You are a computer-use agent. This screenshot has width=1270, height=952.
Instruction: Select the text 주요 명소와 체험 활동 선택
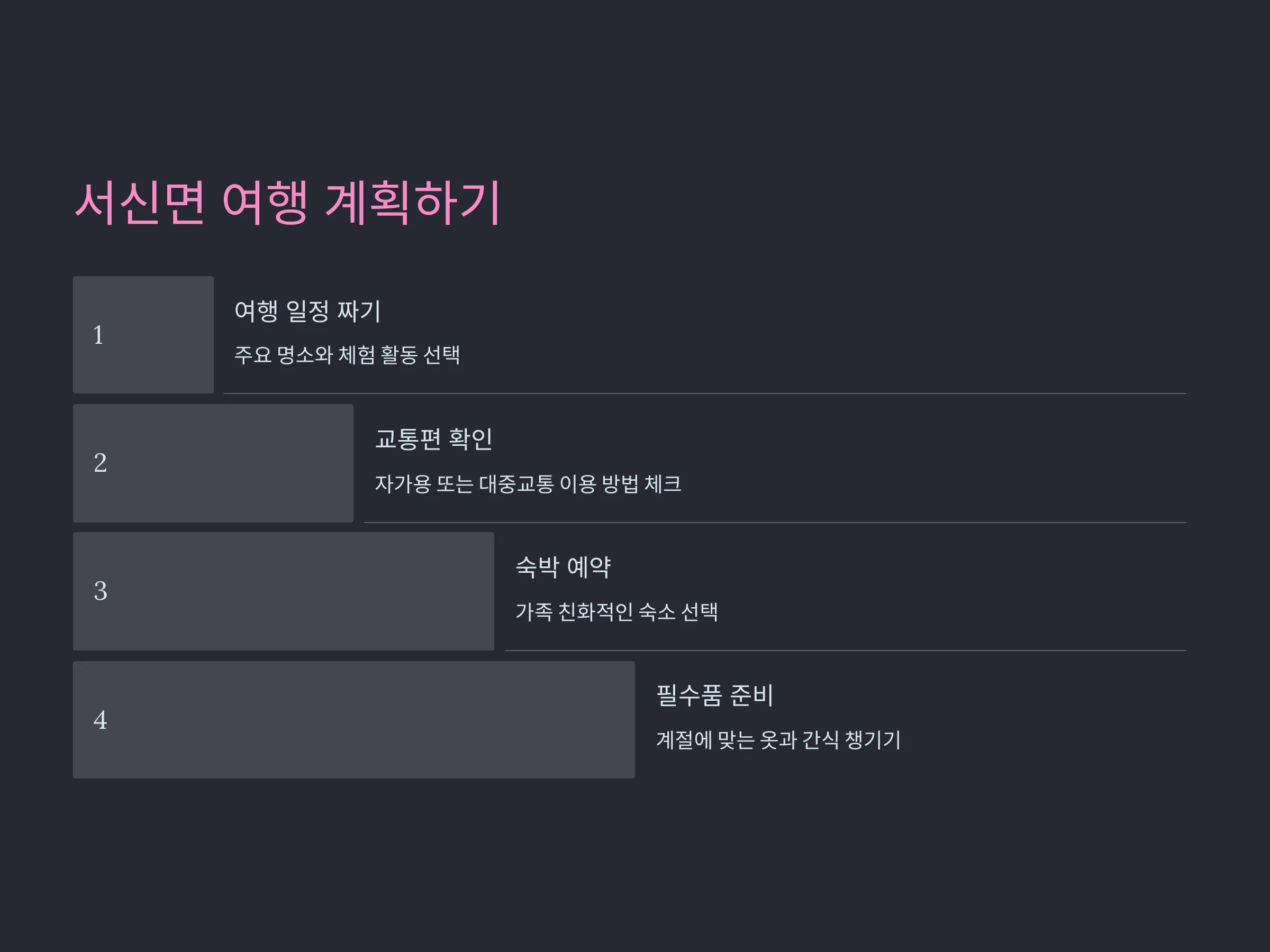[347, 355]
